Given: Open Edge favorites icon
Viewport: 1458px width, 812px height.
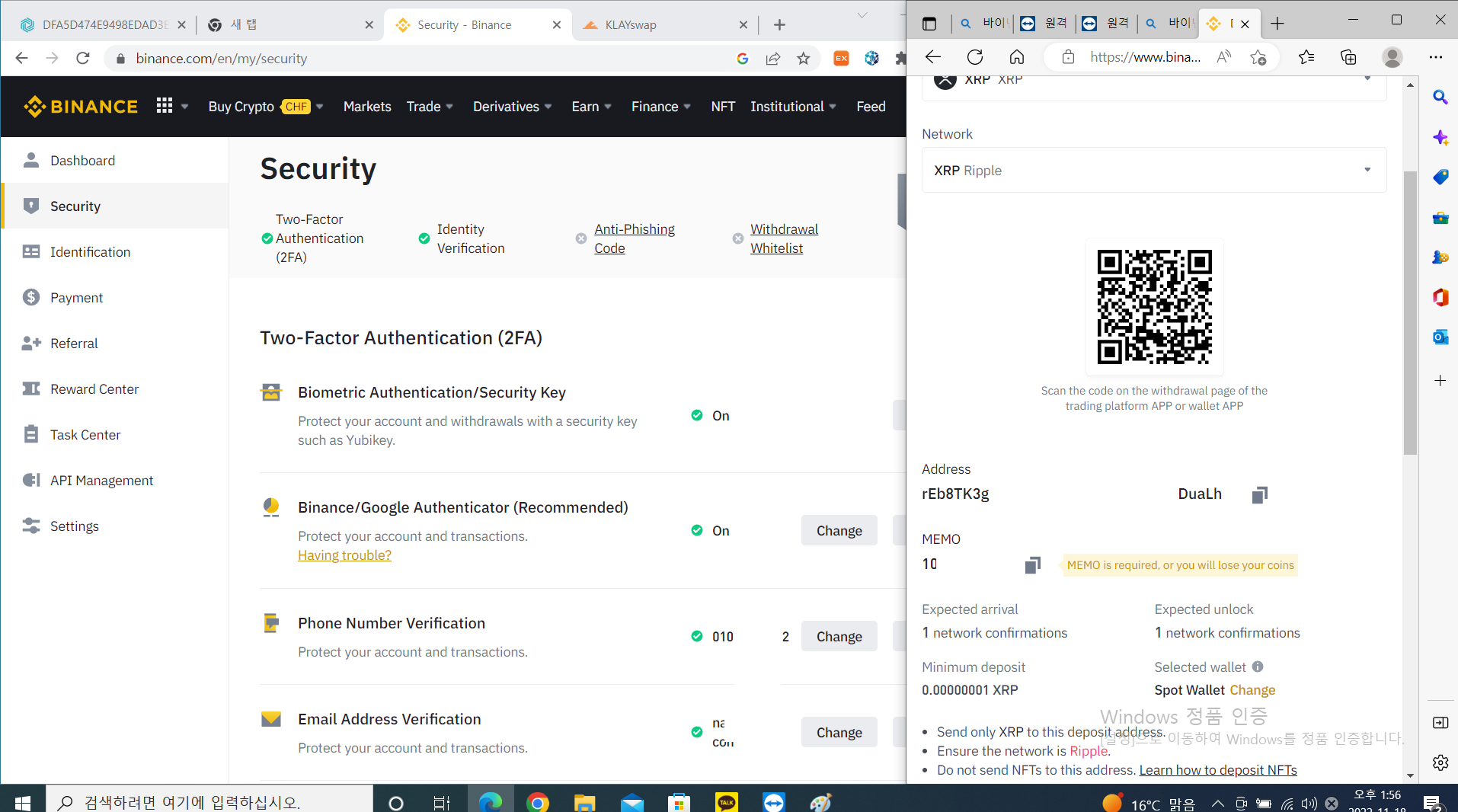Looking at the screenshot, I should (1306, 57).
